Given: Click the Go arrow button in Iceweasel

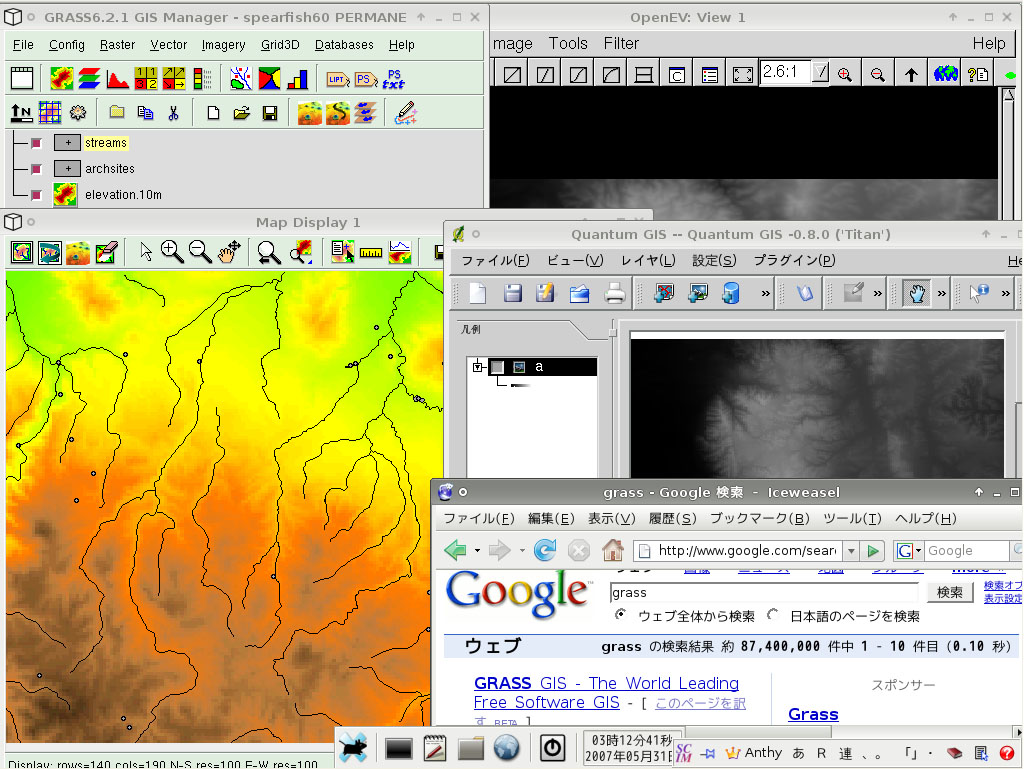Looking at the screenshot, I should point(872,551).
